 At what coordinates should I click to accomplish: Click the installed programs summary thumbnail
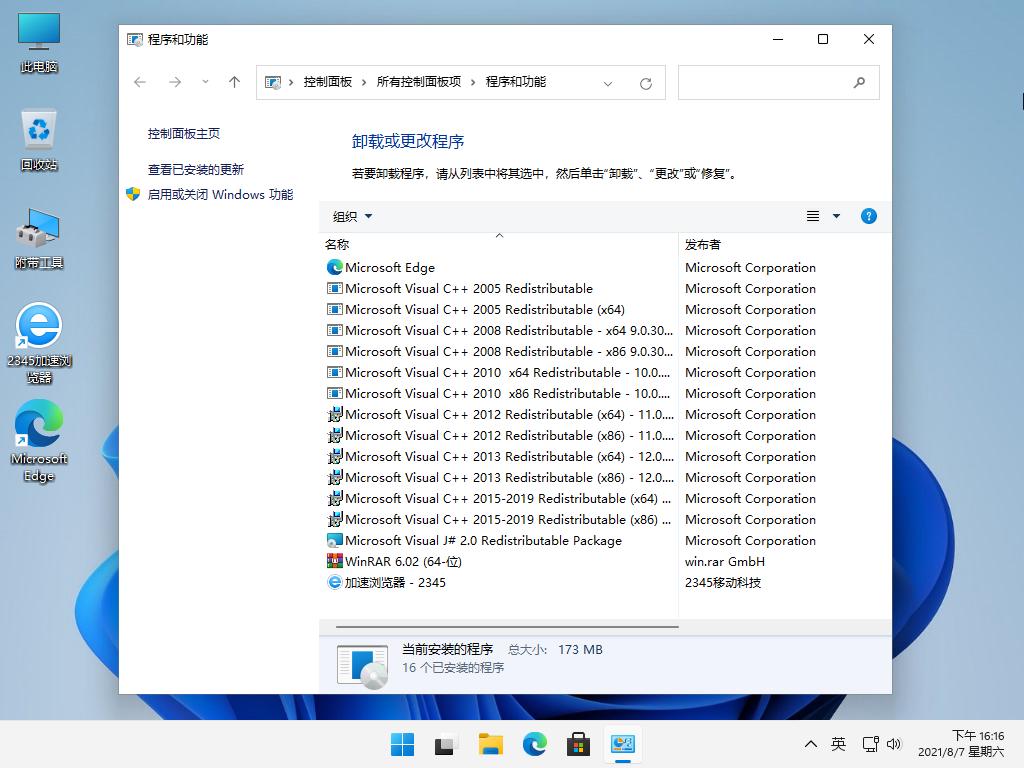[x=362, y=666]
